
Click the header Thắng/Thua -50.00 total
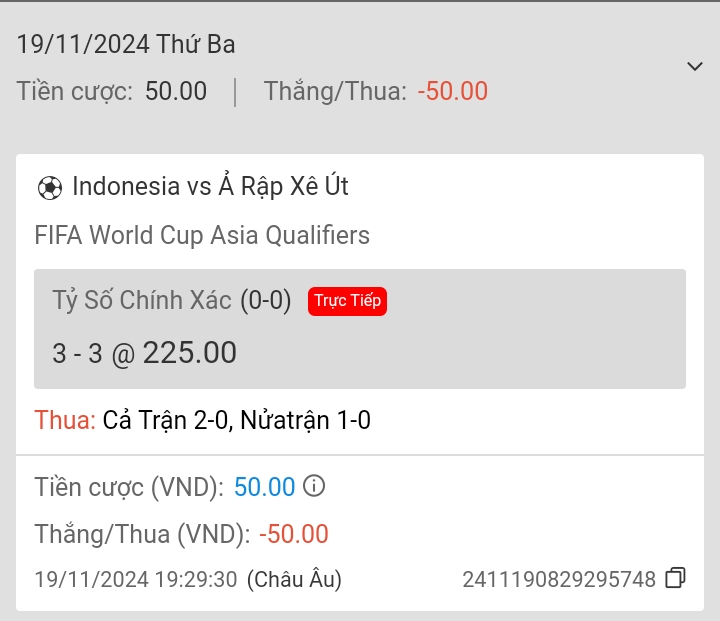tap(376, 91)
